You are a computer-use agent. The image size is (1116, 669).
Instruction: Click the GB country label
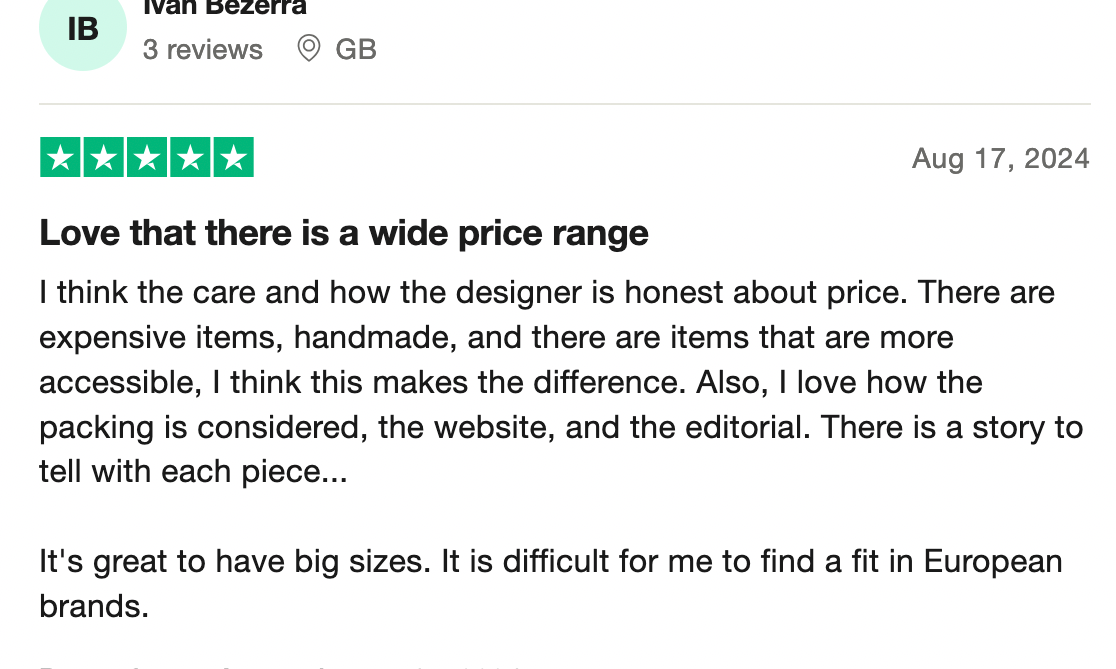(356, 50)
